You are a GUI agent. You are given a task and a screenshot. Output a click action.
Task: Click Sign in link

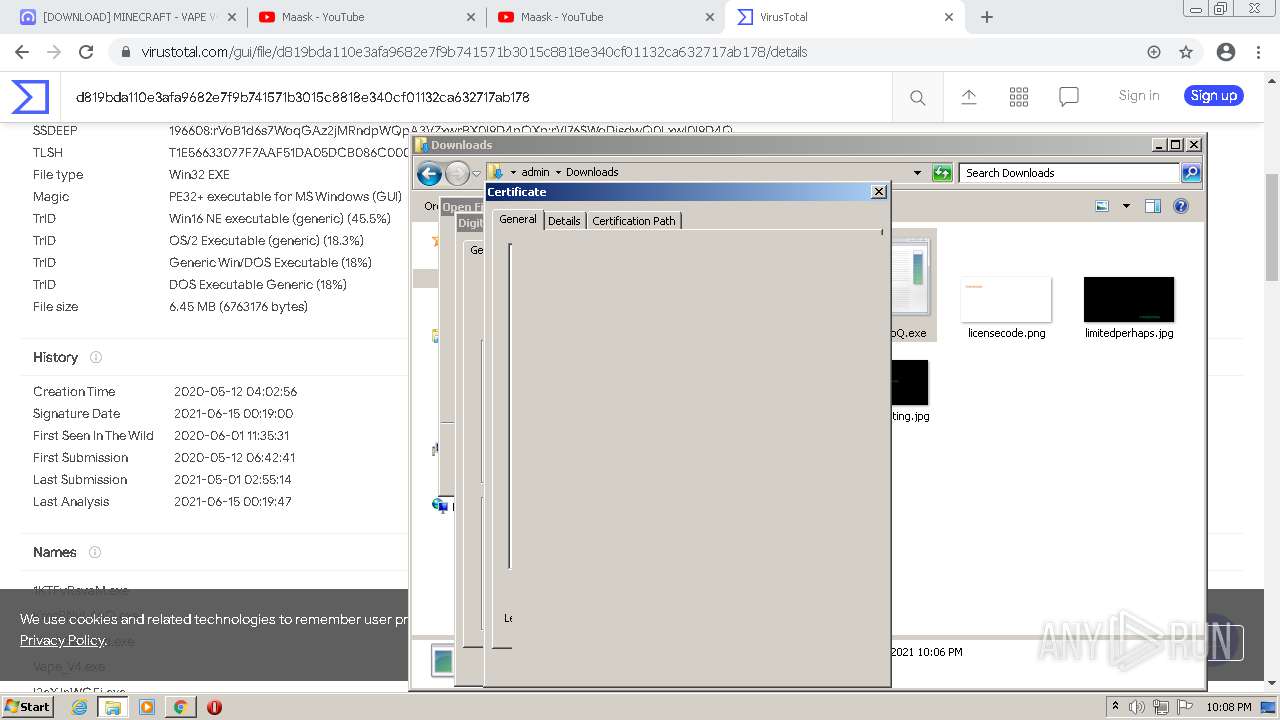coord(1139,96)
